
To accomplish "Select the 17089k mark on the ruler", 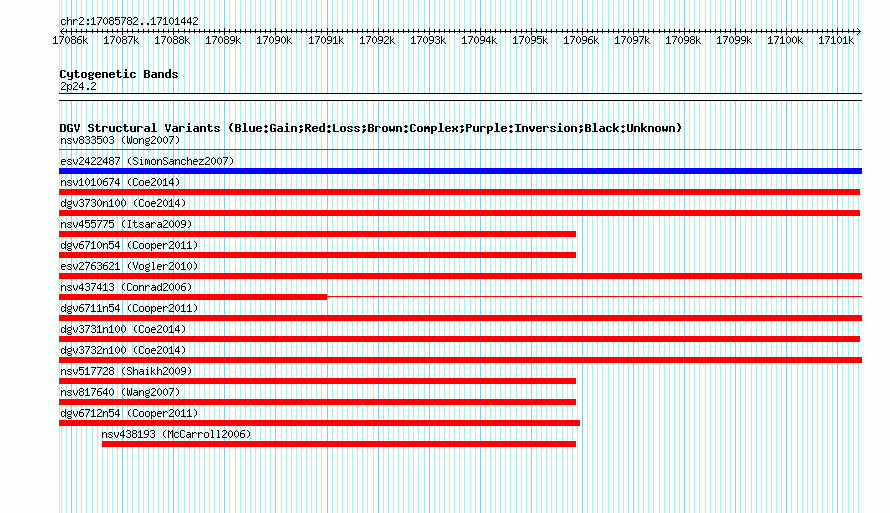I will (x=223, y=40).
